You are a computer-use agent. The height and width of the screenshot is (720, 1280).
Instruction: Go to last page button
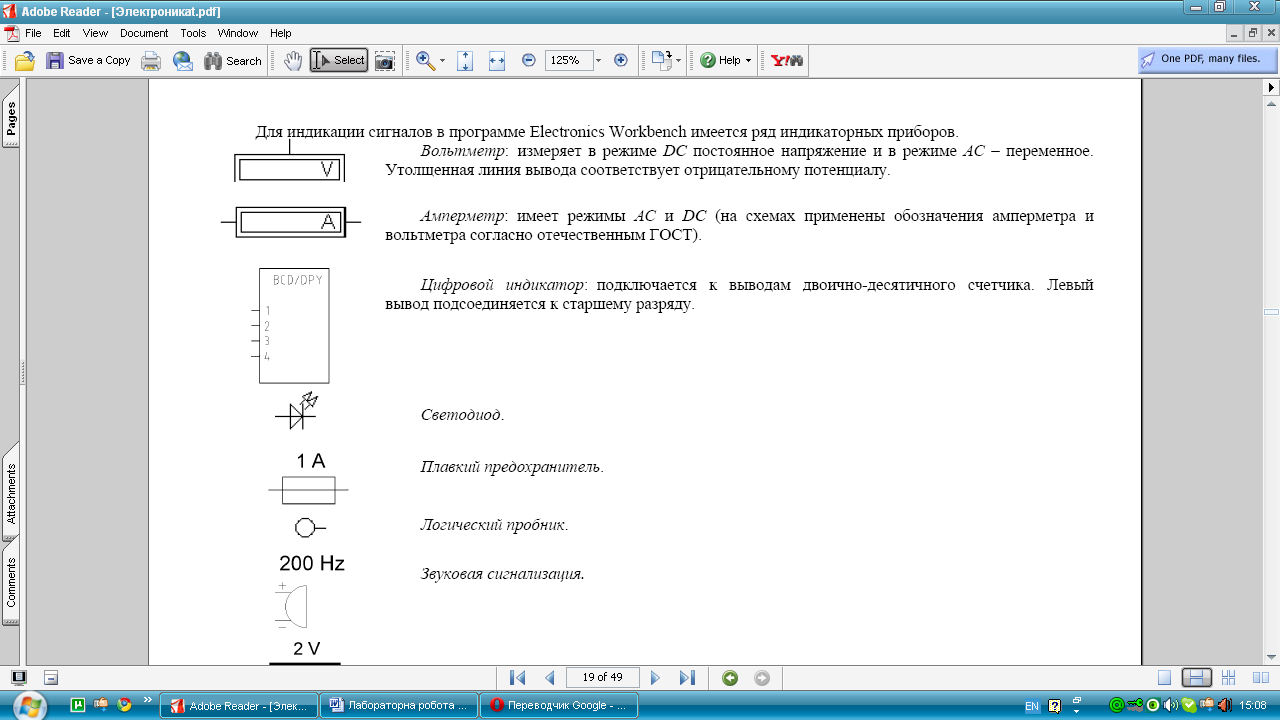coord(687,678)
